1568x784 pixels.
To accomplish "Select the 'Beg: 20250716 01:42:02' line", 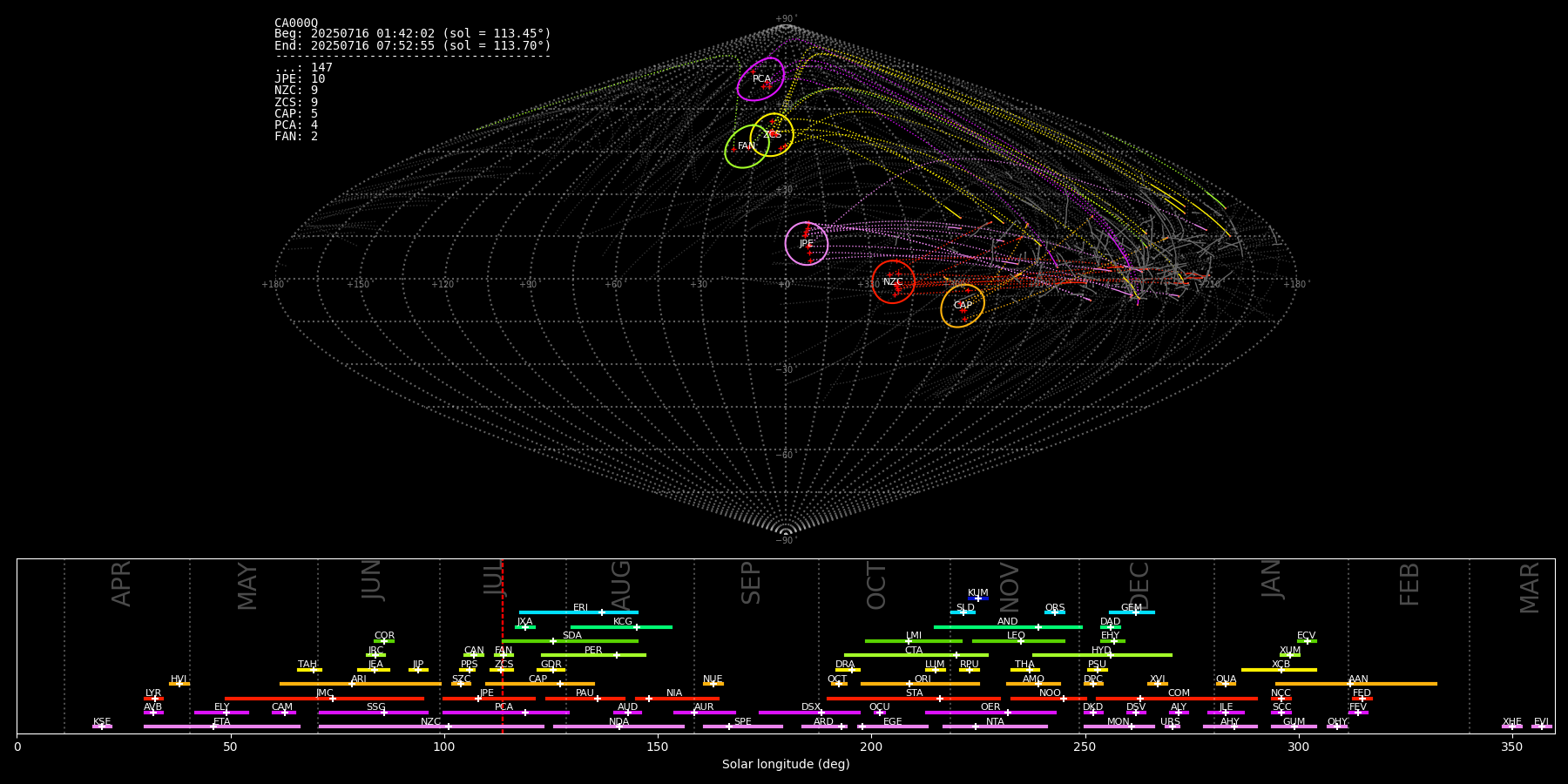I will pyautogui.click(x=413, y=34).
